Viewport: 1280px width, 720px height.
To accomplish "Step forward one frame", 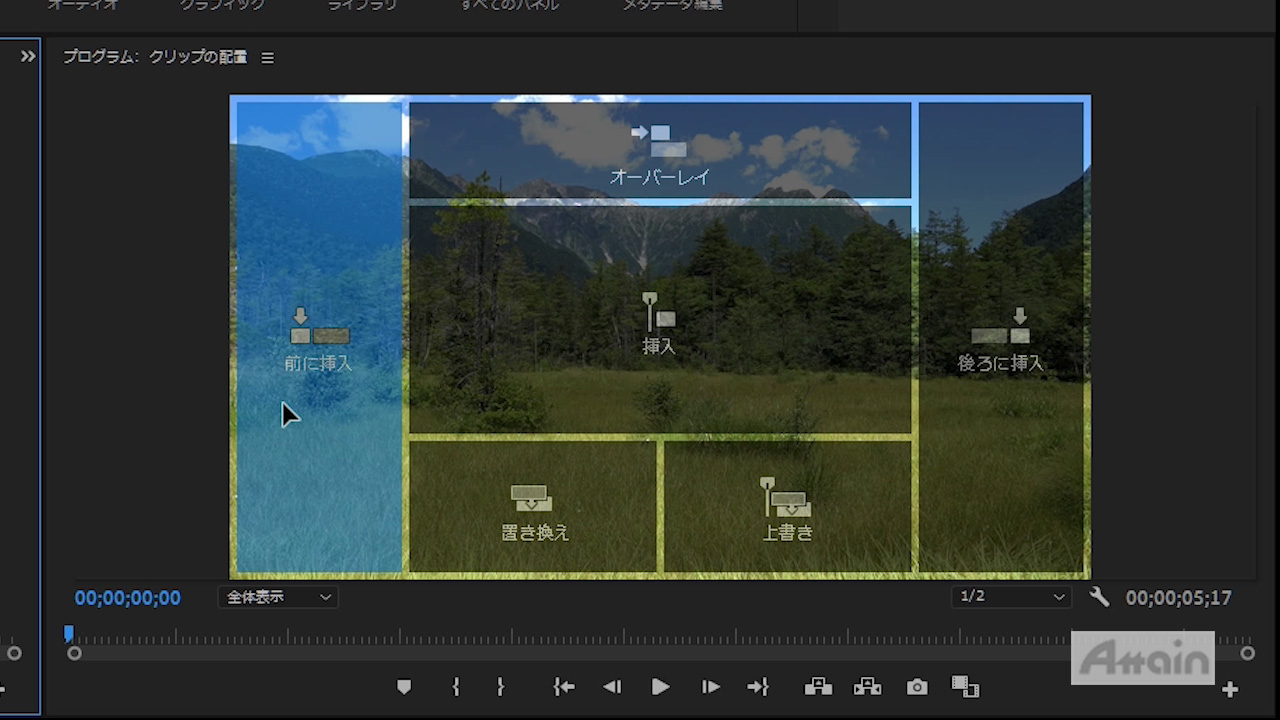I will (x=710, y=687).
